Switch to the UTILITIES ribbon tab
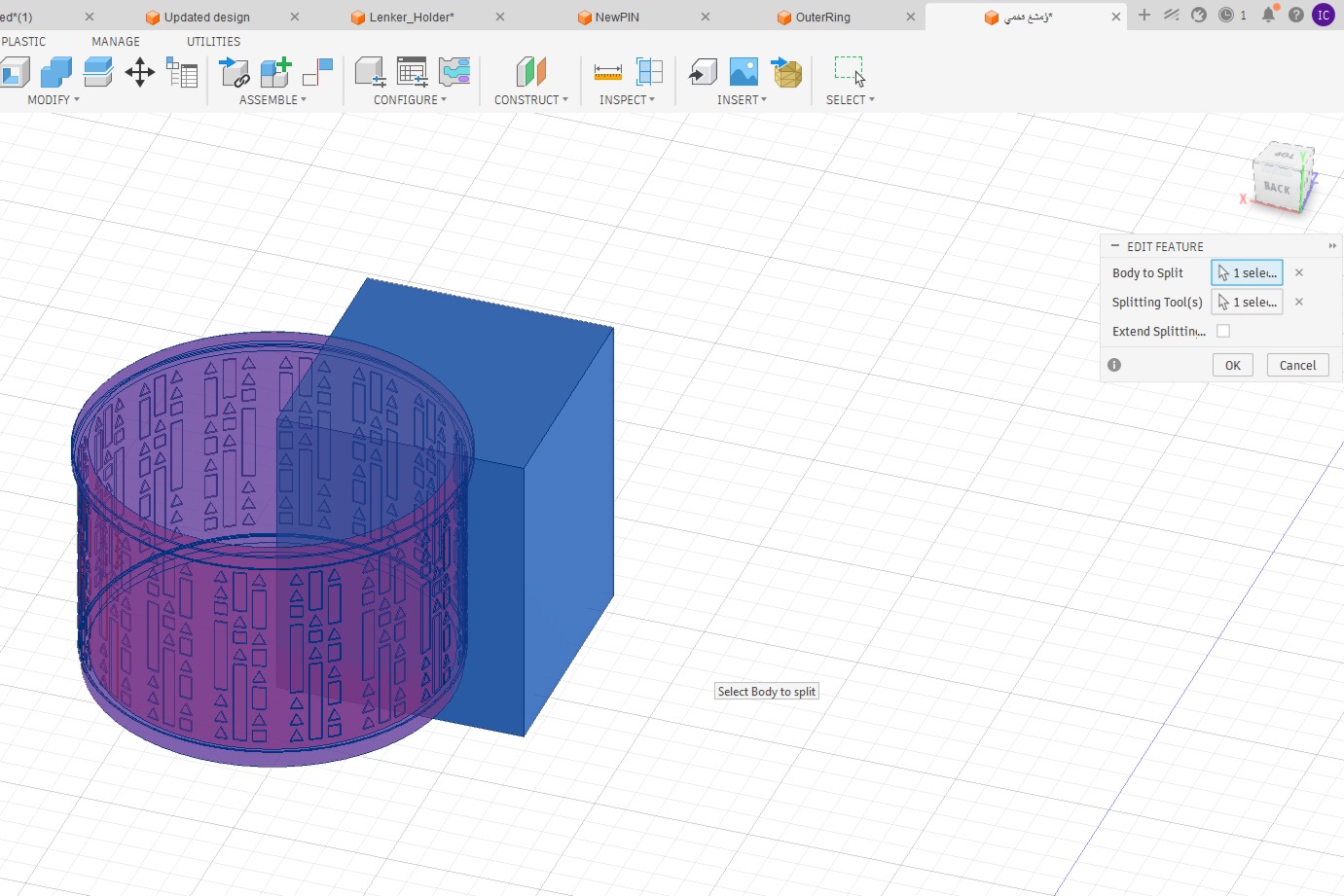 point(213,42)
